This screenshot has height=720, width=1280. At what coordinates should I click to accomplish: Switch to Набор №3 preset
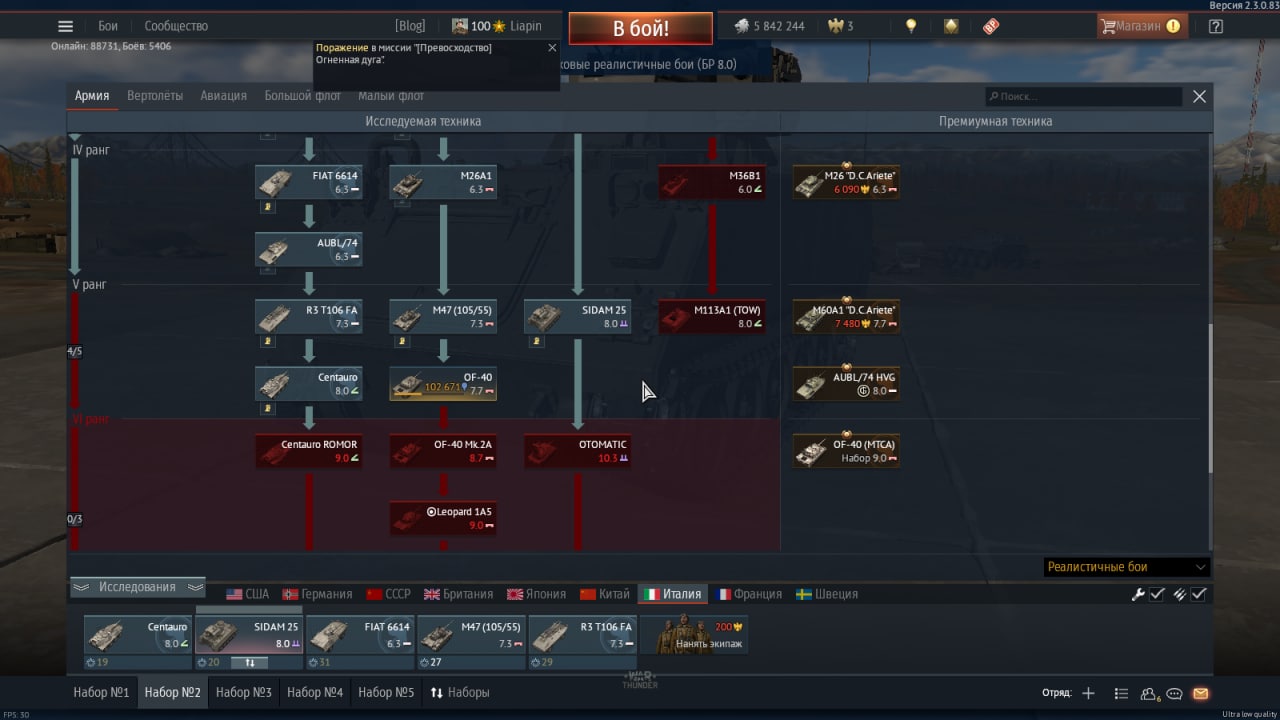point(244,692)
